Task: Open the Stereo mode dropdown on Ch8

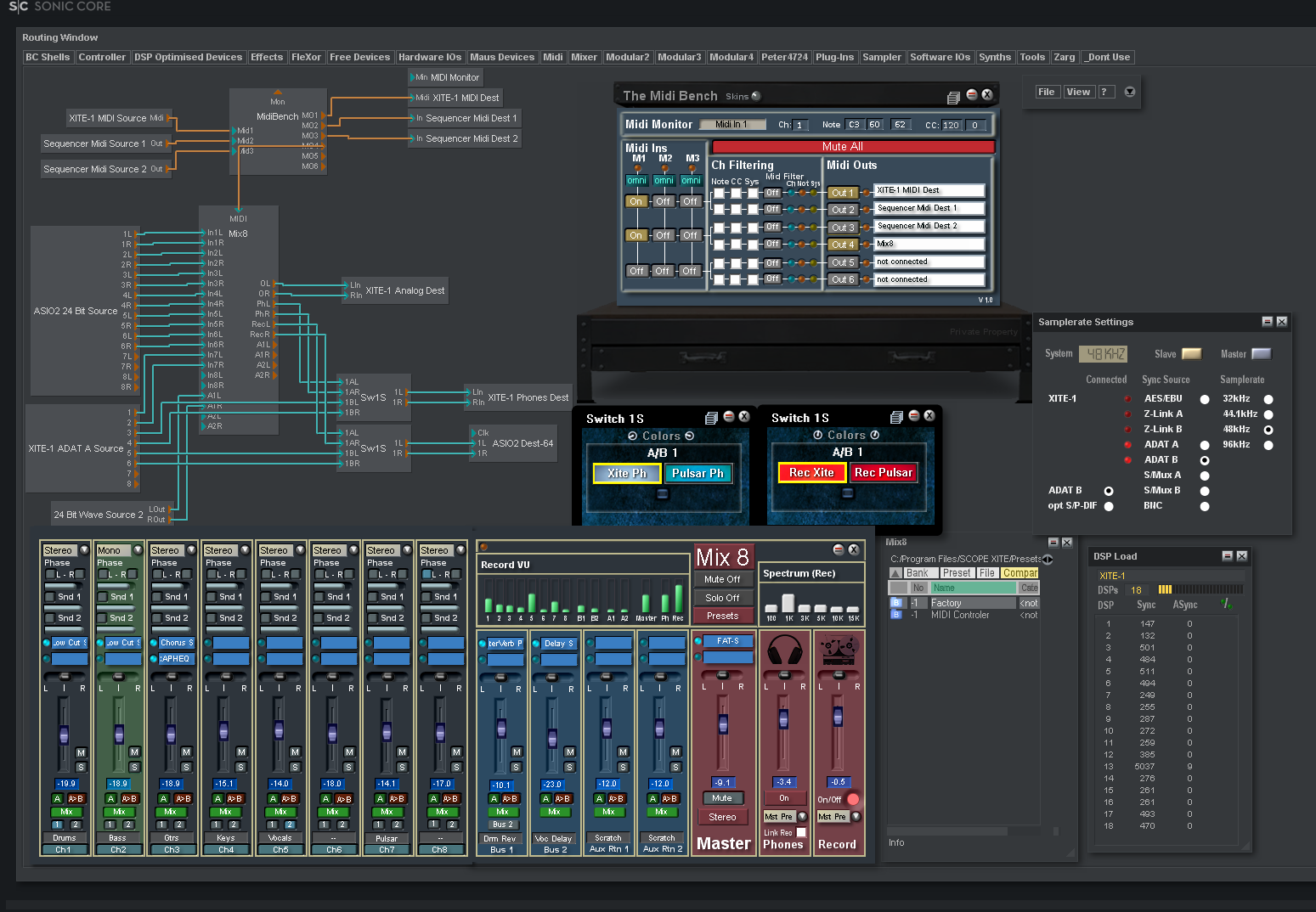Action: tap(460, 550)
